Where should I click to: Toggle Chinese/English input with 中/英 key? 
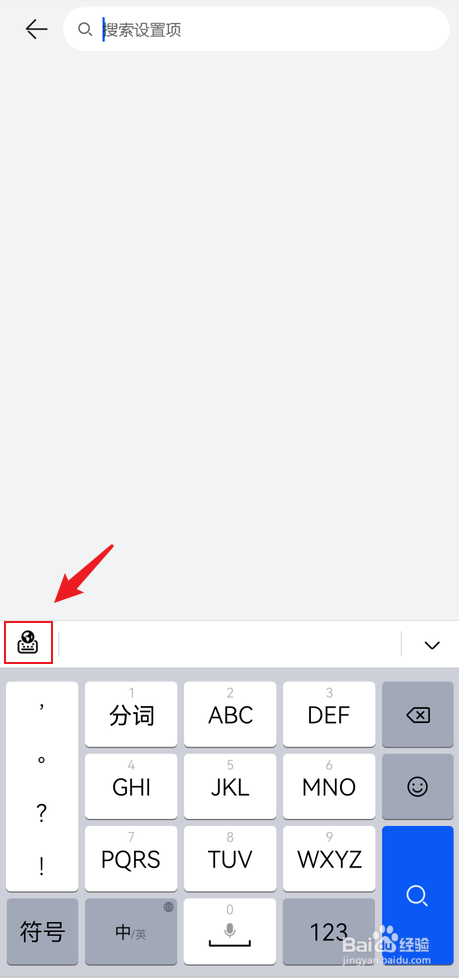point(131,931)
